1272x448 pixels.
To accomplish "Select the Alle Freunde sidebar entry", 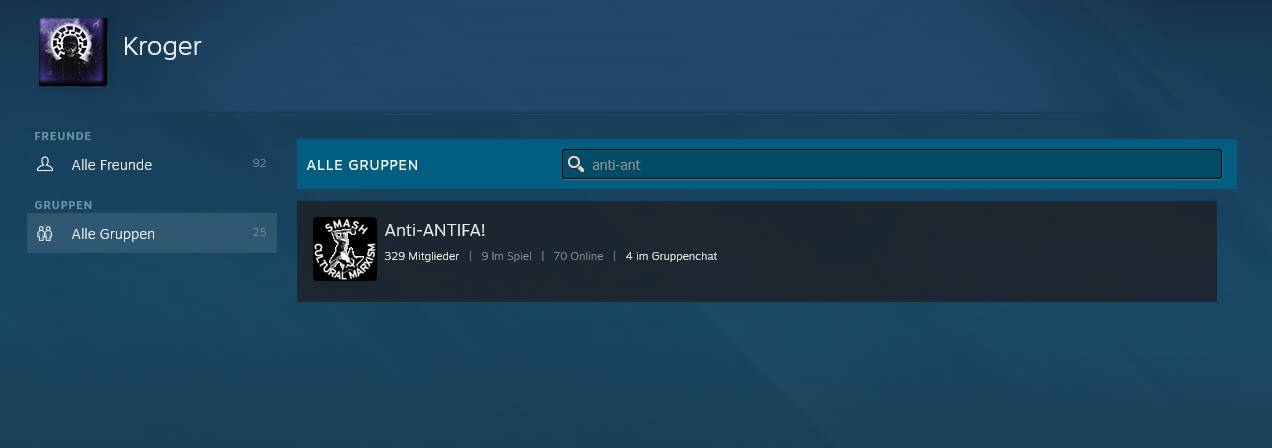I will [x=112, y=165].
